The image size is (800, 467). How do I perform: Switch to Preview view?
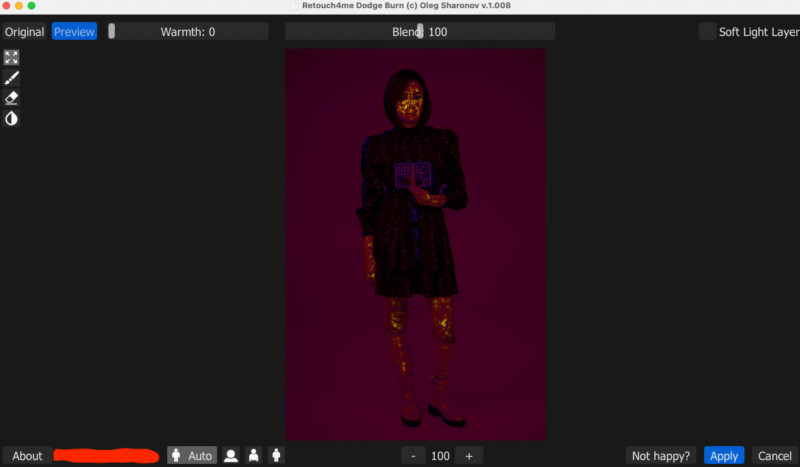(74, 32)
